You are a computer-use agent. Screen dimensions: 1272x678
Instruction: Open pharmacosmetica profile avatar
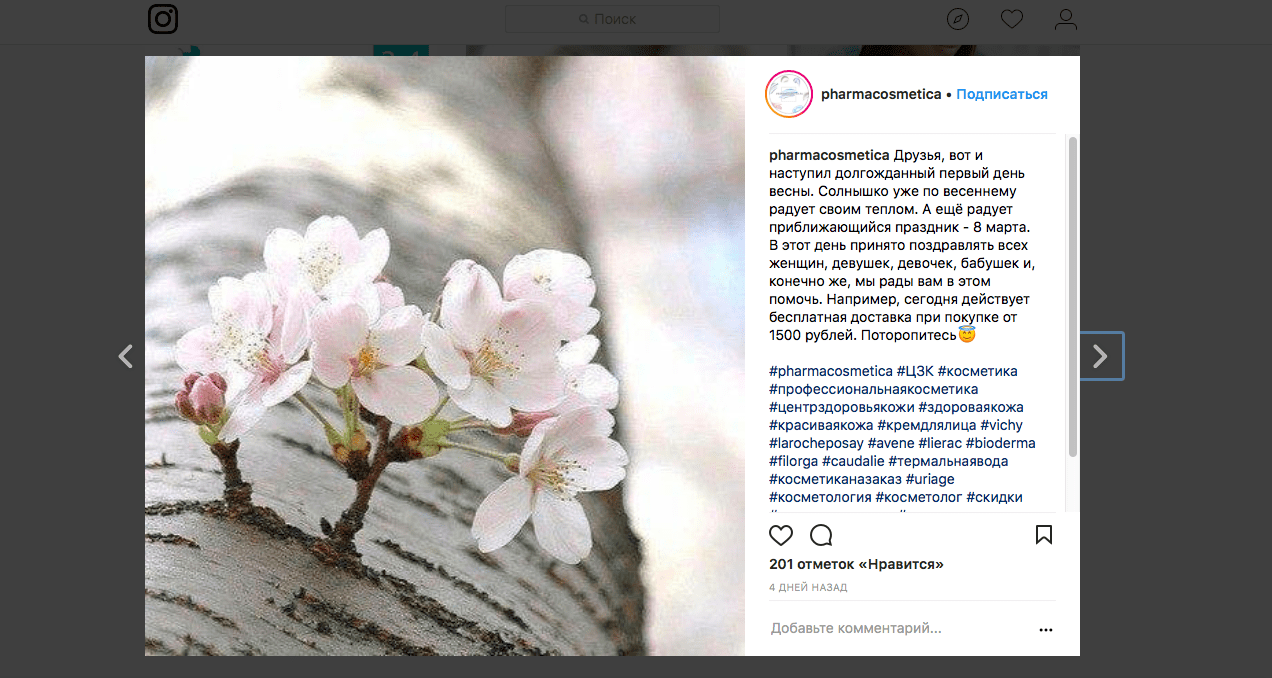click(x=788, y=94)
